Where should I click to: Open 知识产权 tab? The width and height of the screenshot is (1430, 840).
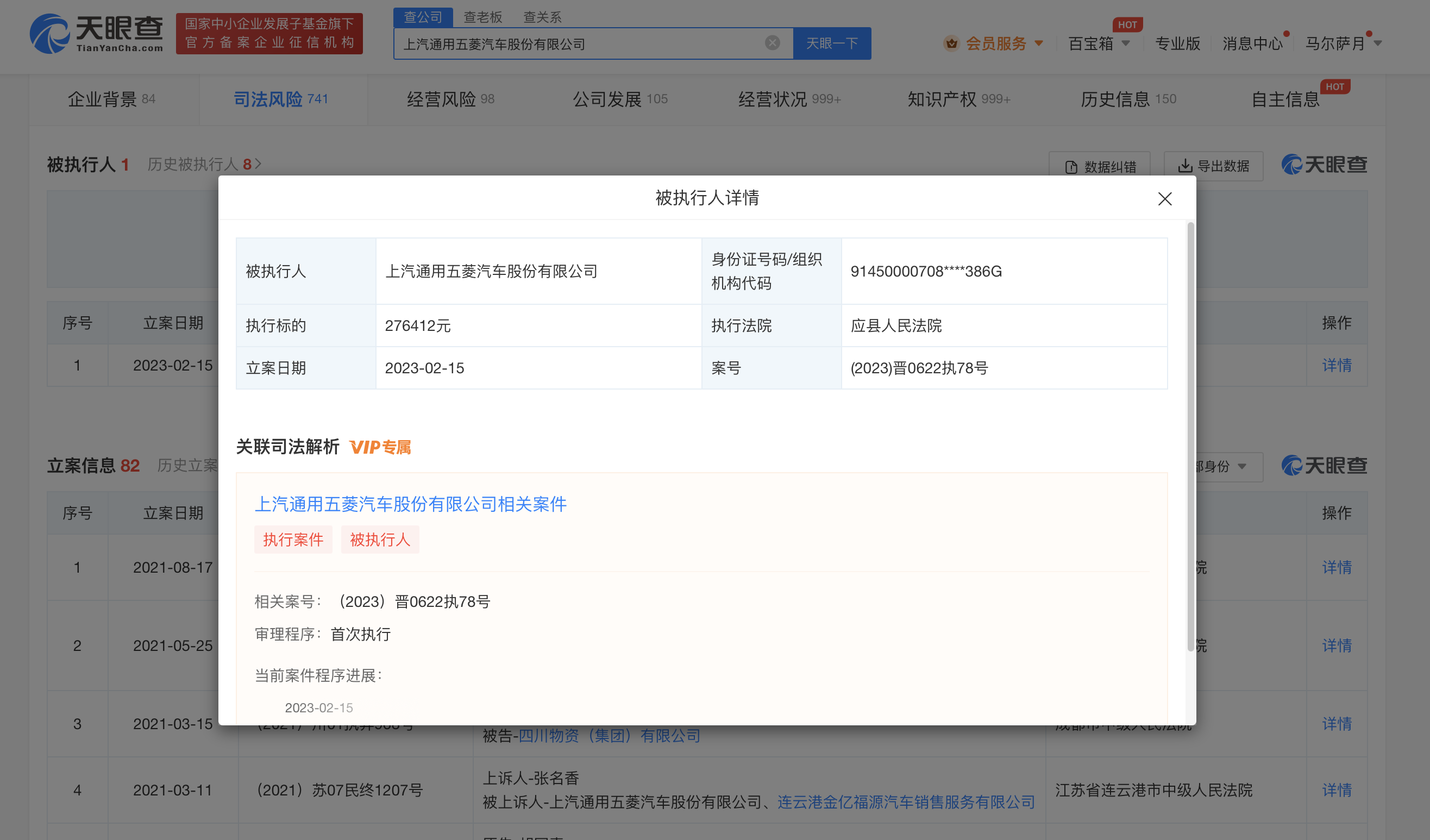coord(959,99)
